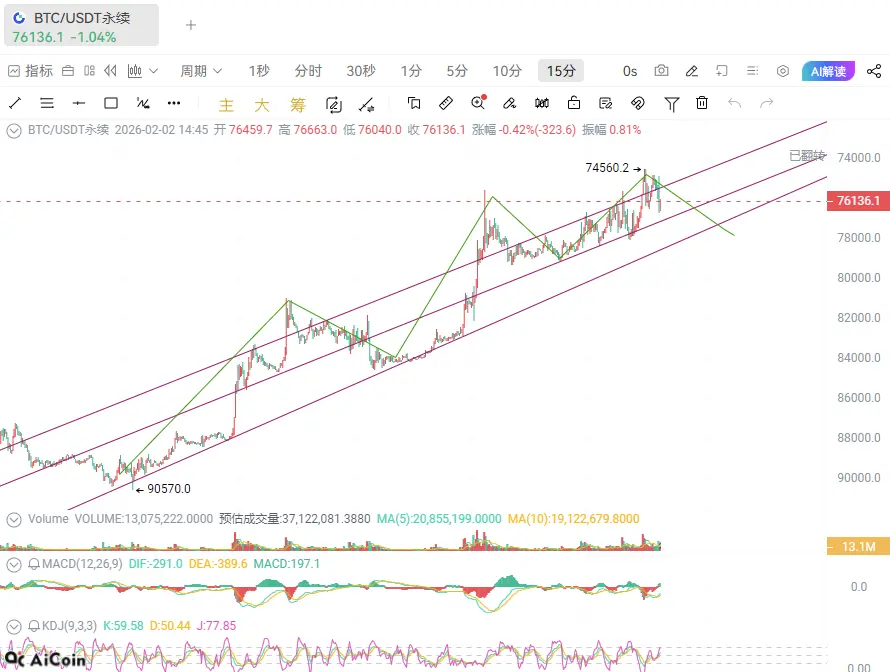The height and width of the screenshot is (672, 890).
Task: Click the briefcase toolbox icon
Action: 68,71
